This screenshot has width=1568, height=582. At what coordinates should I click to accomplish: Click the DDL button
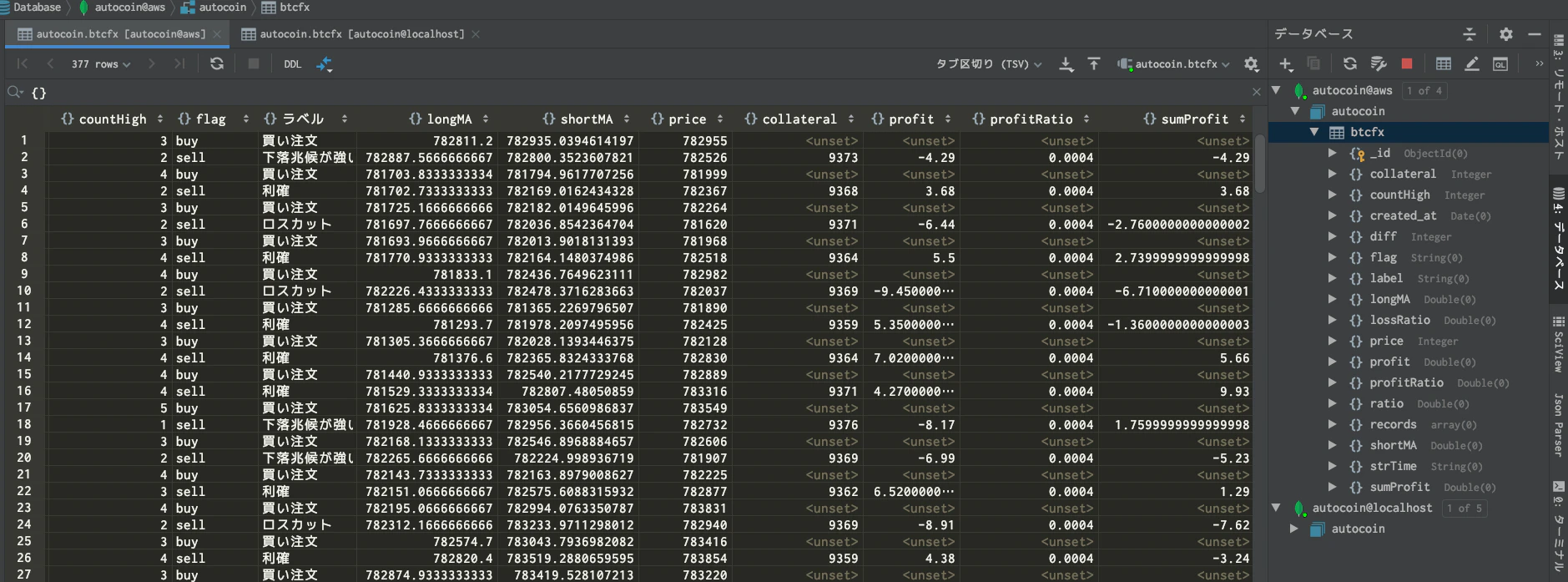(x=292, y=63)
